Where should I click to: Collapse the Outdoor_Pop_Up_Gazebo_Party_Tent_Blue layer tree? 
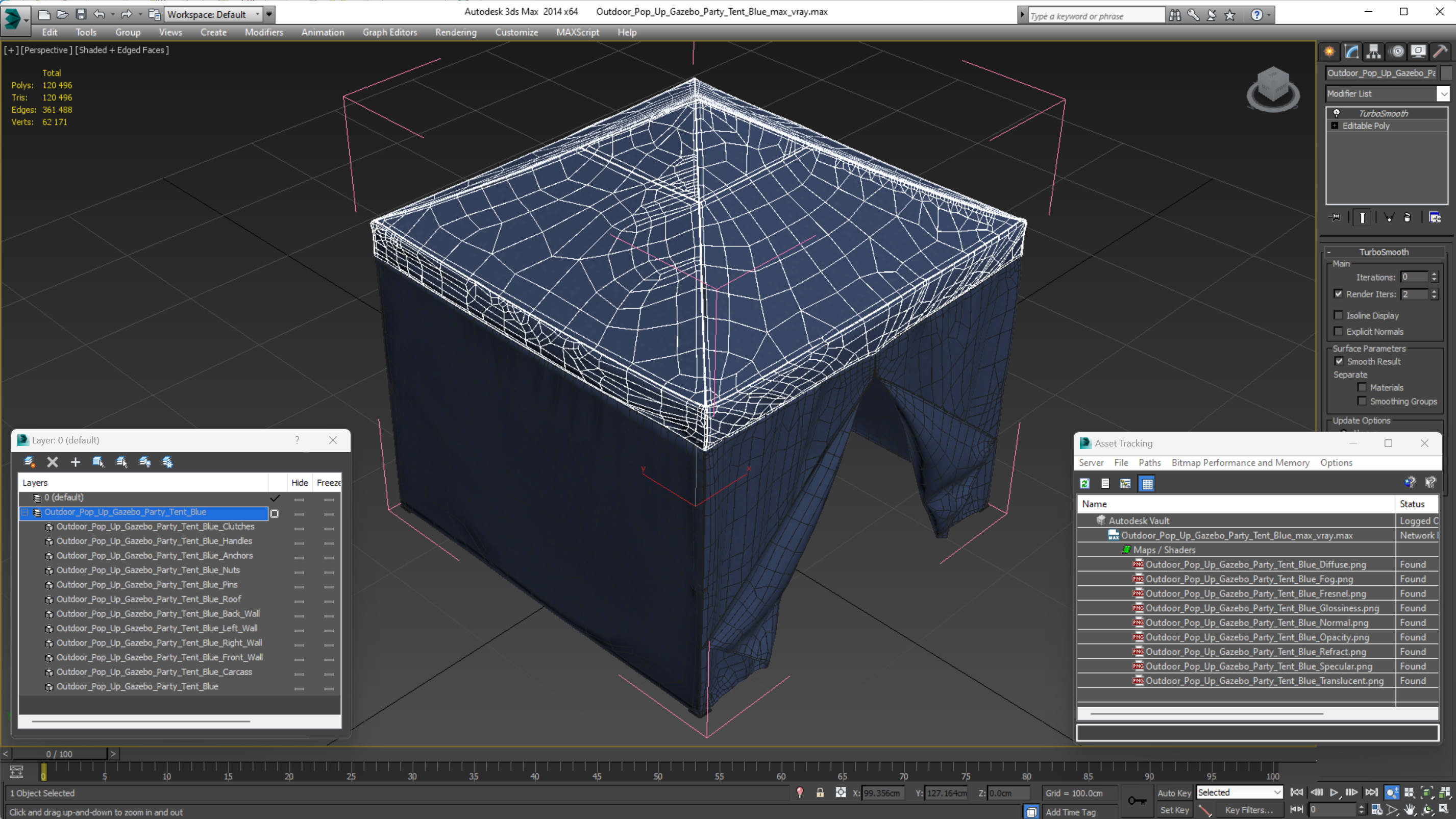[x=25, y=512]
